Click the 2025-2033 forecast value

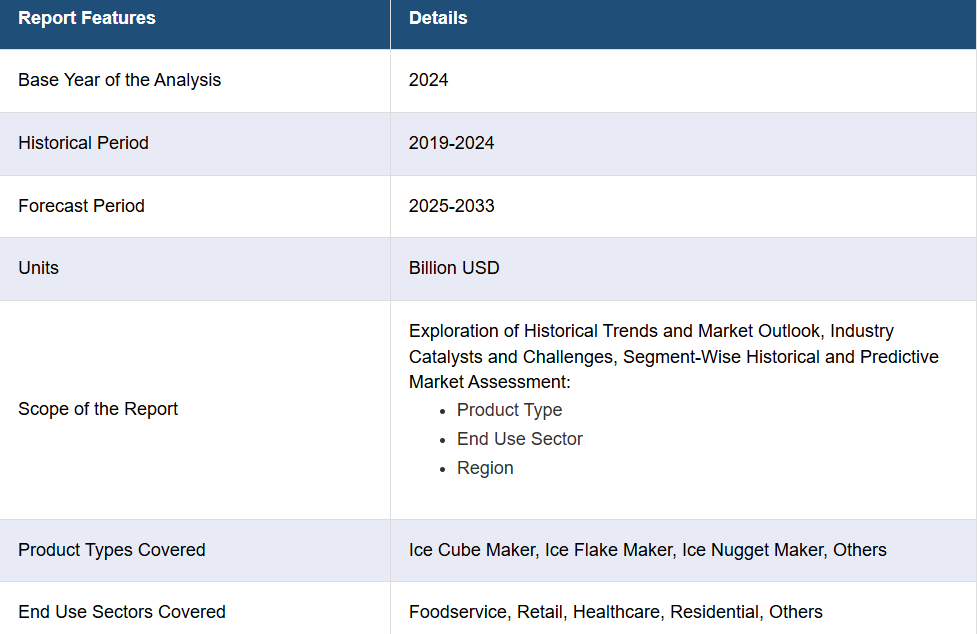pyautogui.click(x=451, y=206)
